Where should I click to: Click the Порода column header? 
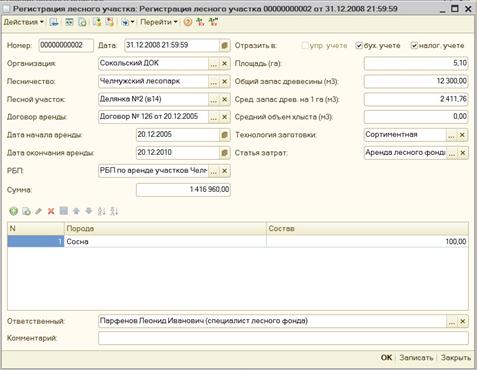[165, 229]
